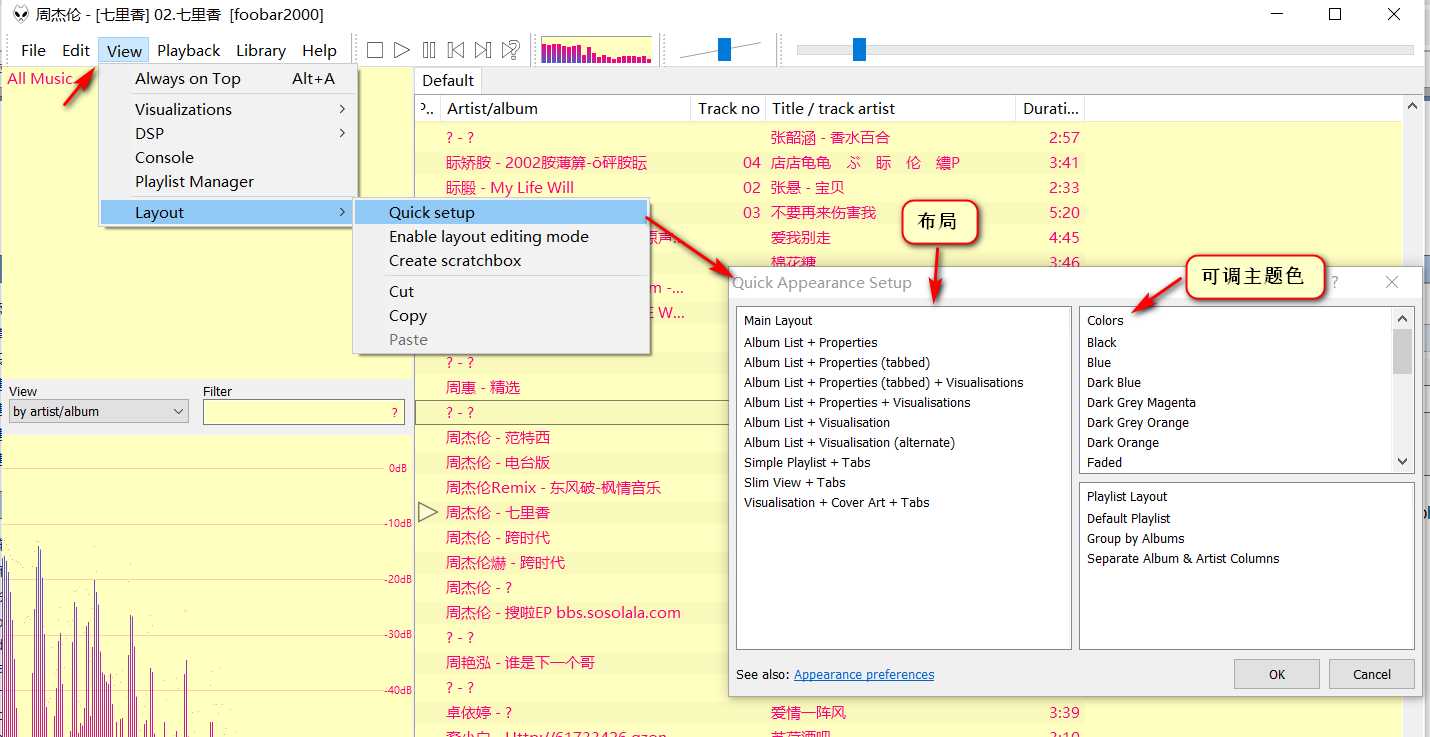Click the foobar2000 alien title icon
This screenshot has height=737, width=1430.
click(20, 14)
